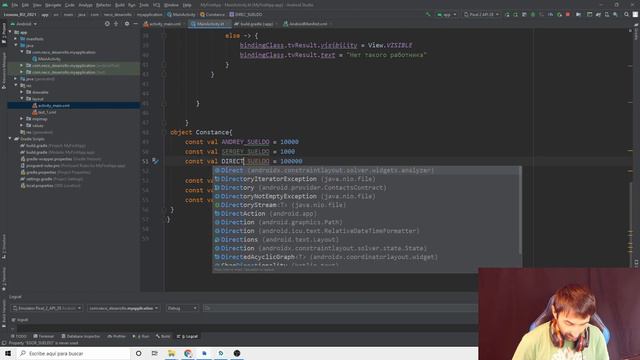Click the Cortana circle icon on taskbar
The width and height of the screenshot is (640, 360).
(138, 353)
